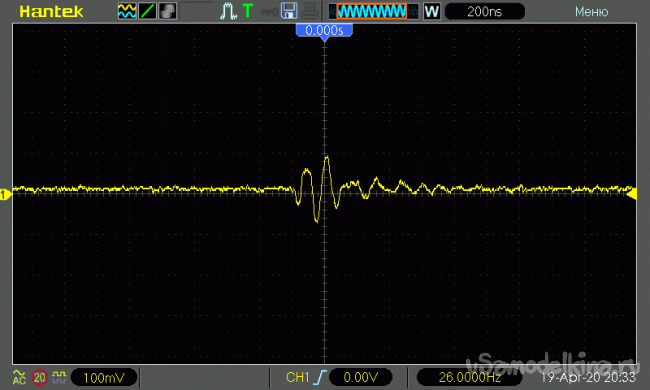Click the pulse trigger waveform icon

(228, 11)
